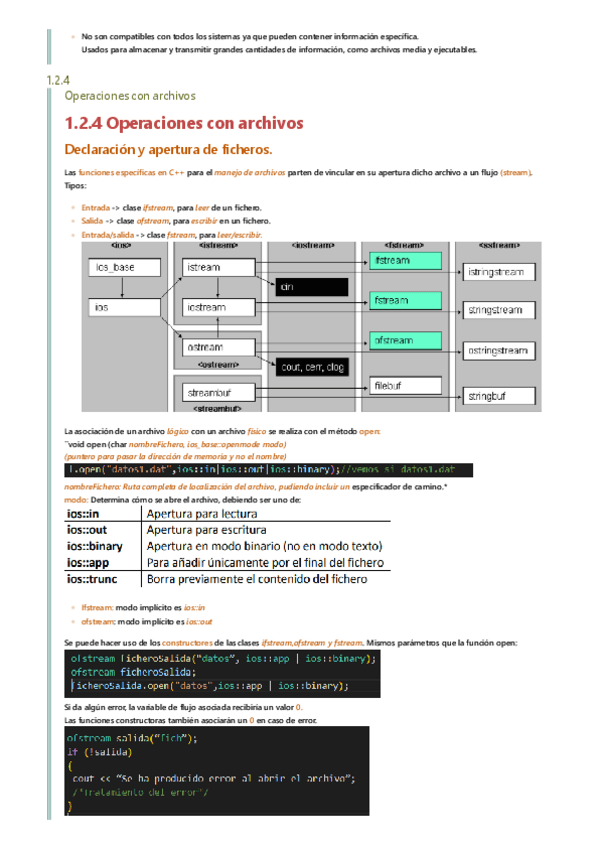Click the comment '/*Tratamiento del error*/'

140,792
